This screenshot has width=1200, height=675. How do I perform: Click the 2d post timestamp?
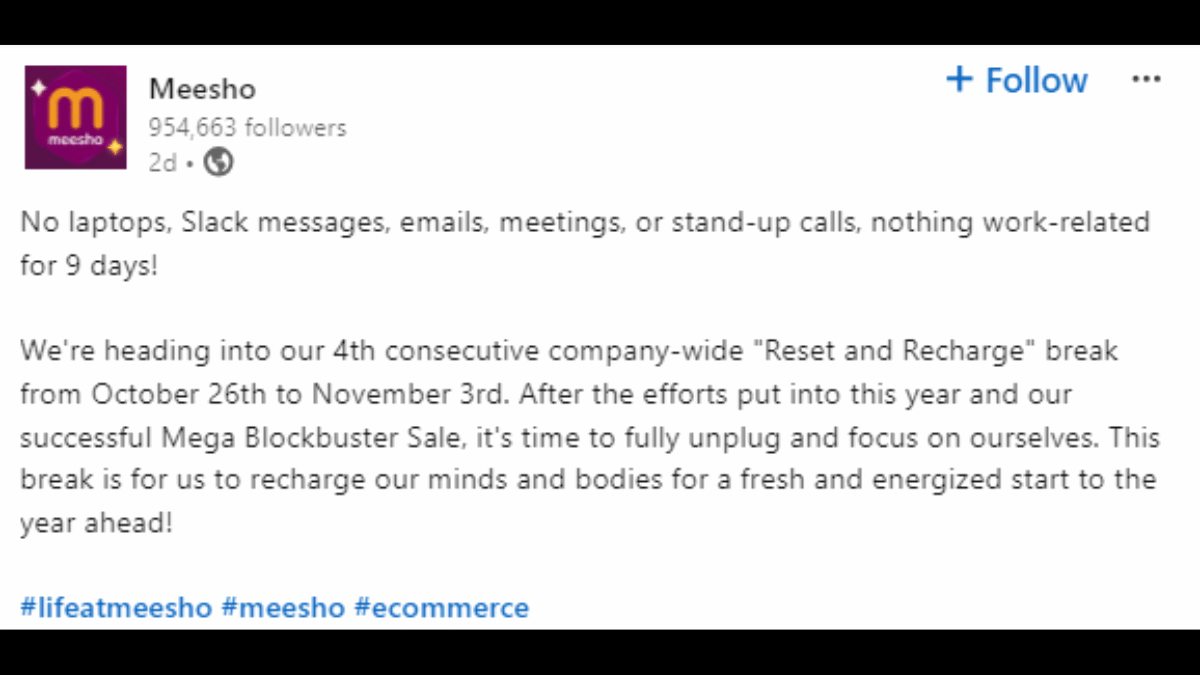161,162
